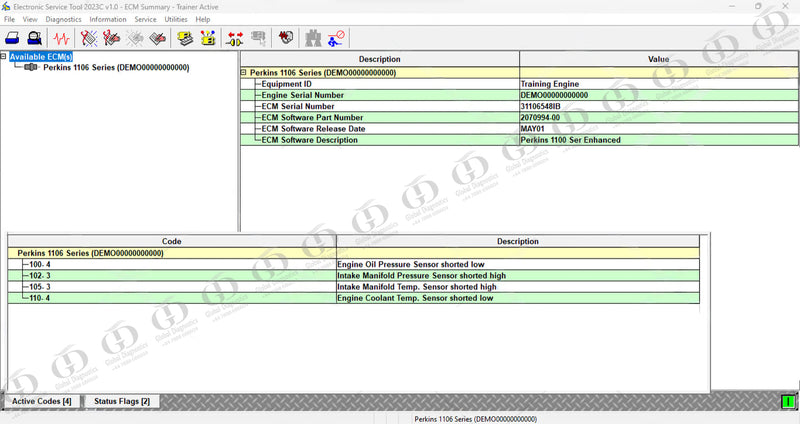Image resolution: width=800 pixels, height=424 pixels.
Task: Click the greyed-out WinFlash icon
Action: [x=258, y=38]
